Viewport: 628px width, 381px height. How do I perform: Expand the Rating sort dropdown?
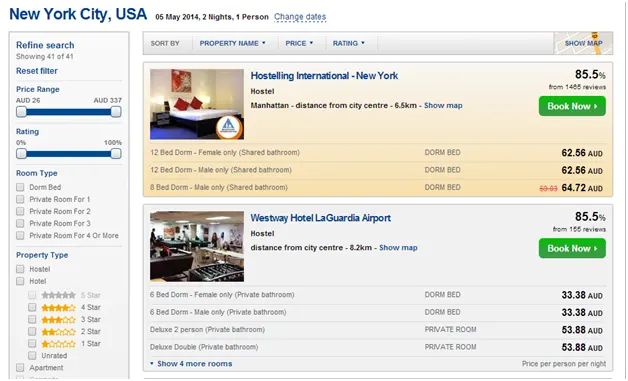pyautogui.click(x=349, y=43)
